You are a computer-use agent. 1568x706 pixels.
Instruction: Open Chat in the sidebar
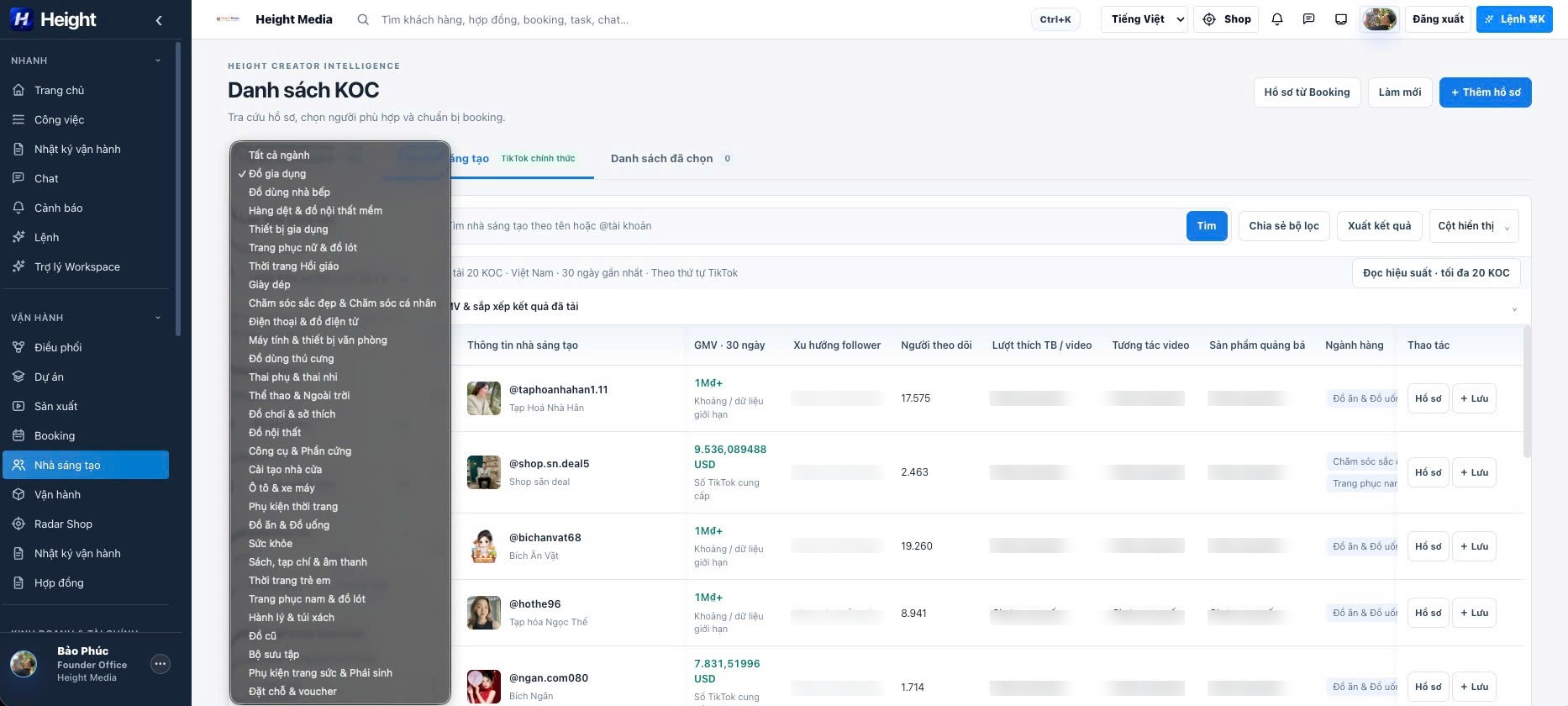(86, 178)
